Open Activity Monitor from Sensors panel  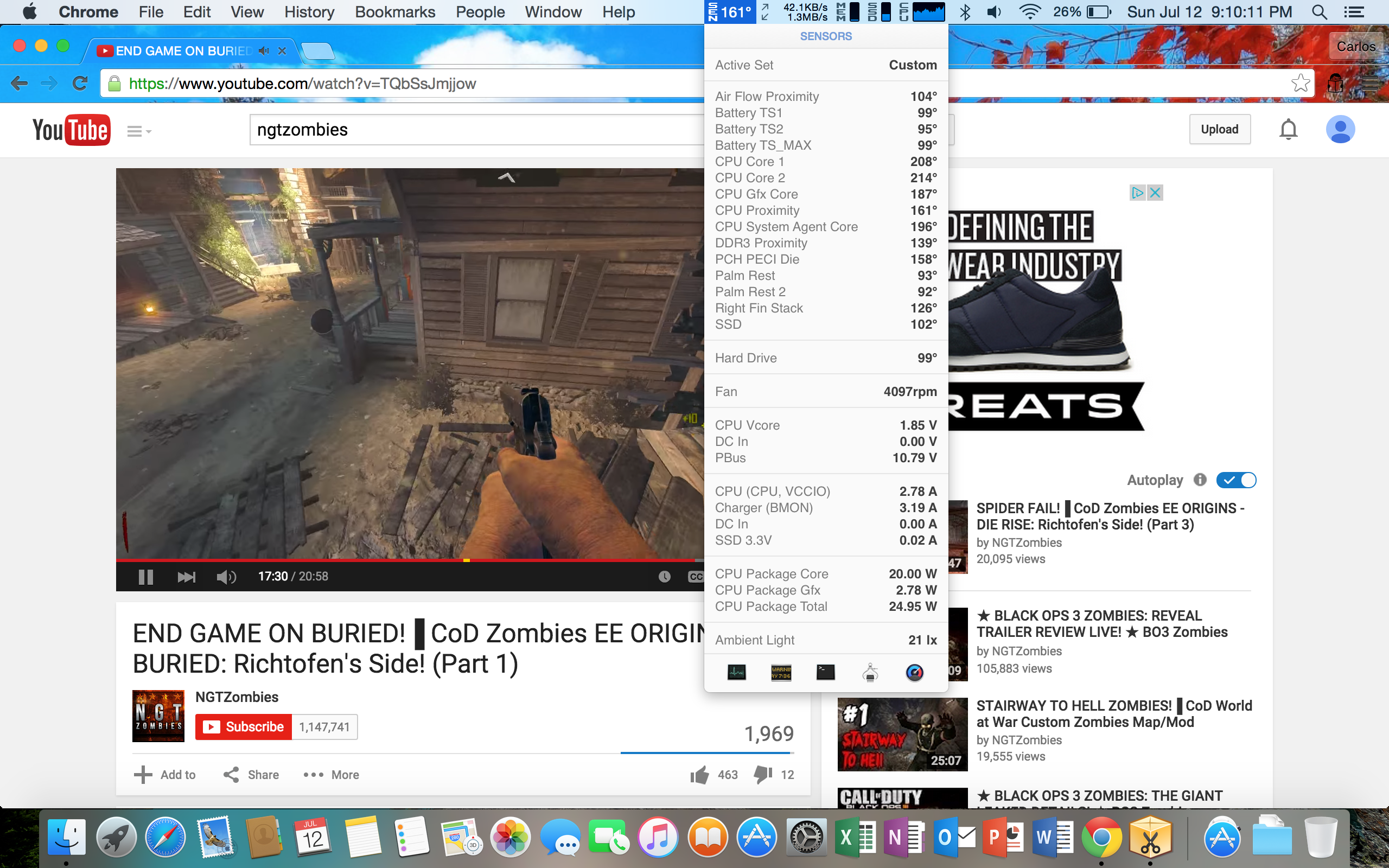736,672
